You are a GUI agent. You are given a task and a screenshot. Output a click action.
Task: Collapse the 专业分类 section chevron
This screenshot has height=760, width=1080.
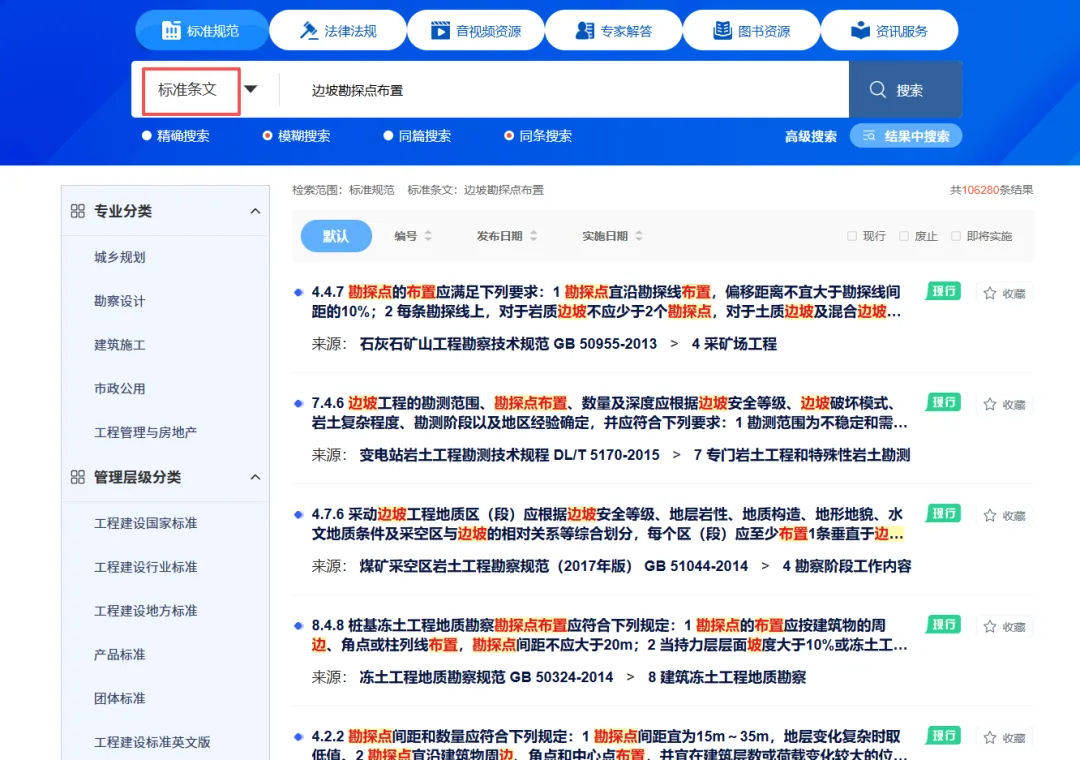(x=255, y=211)
